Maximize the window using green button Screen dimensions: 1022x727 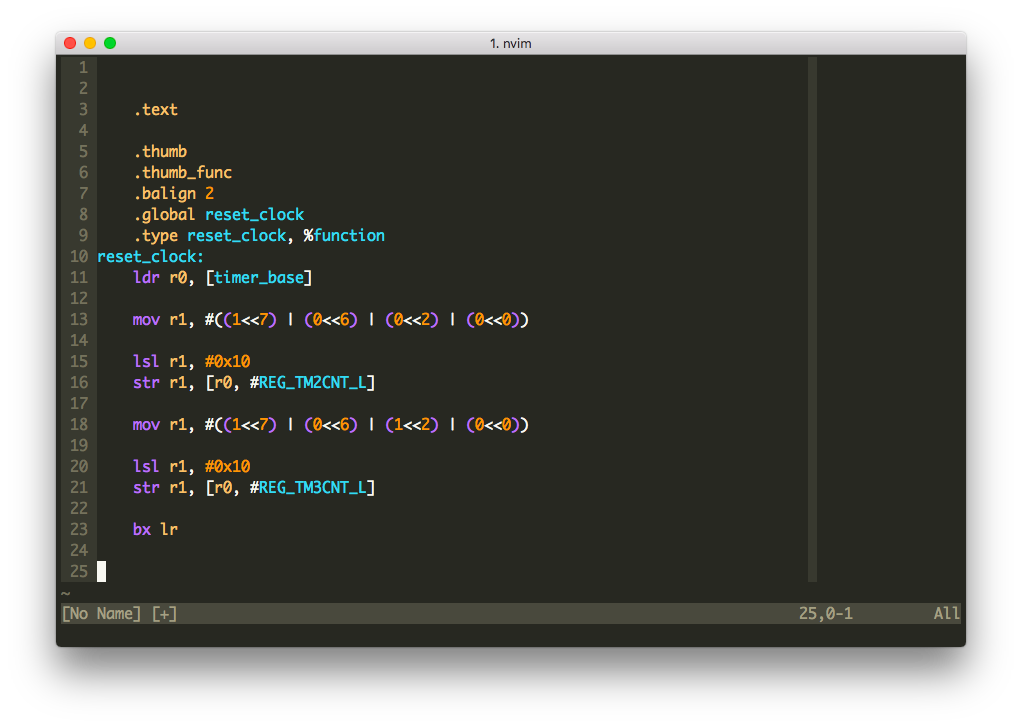[x=110, y=43]
